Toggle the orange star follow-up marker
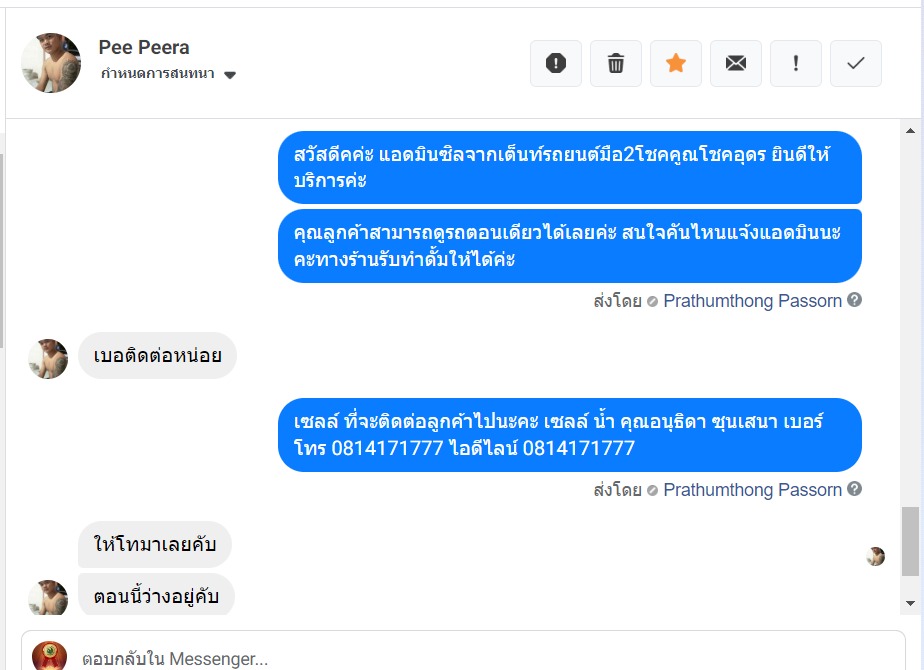Image resolution: width=924 pixels, height=670 pixels. tap(676, 64)
